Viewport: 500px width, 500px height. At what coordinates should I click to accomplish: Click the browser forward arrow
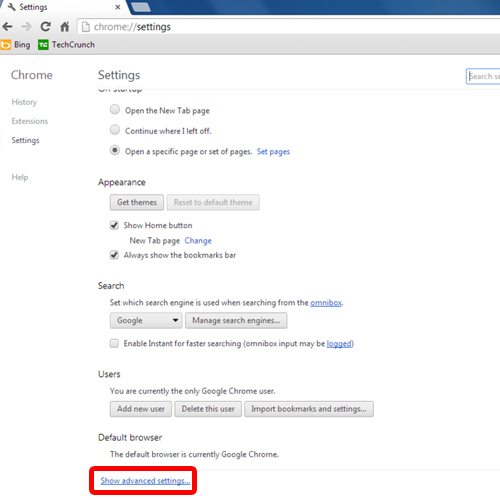pos(26,27)
